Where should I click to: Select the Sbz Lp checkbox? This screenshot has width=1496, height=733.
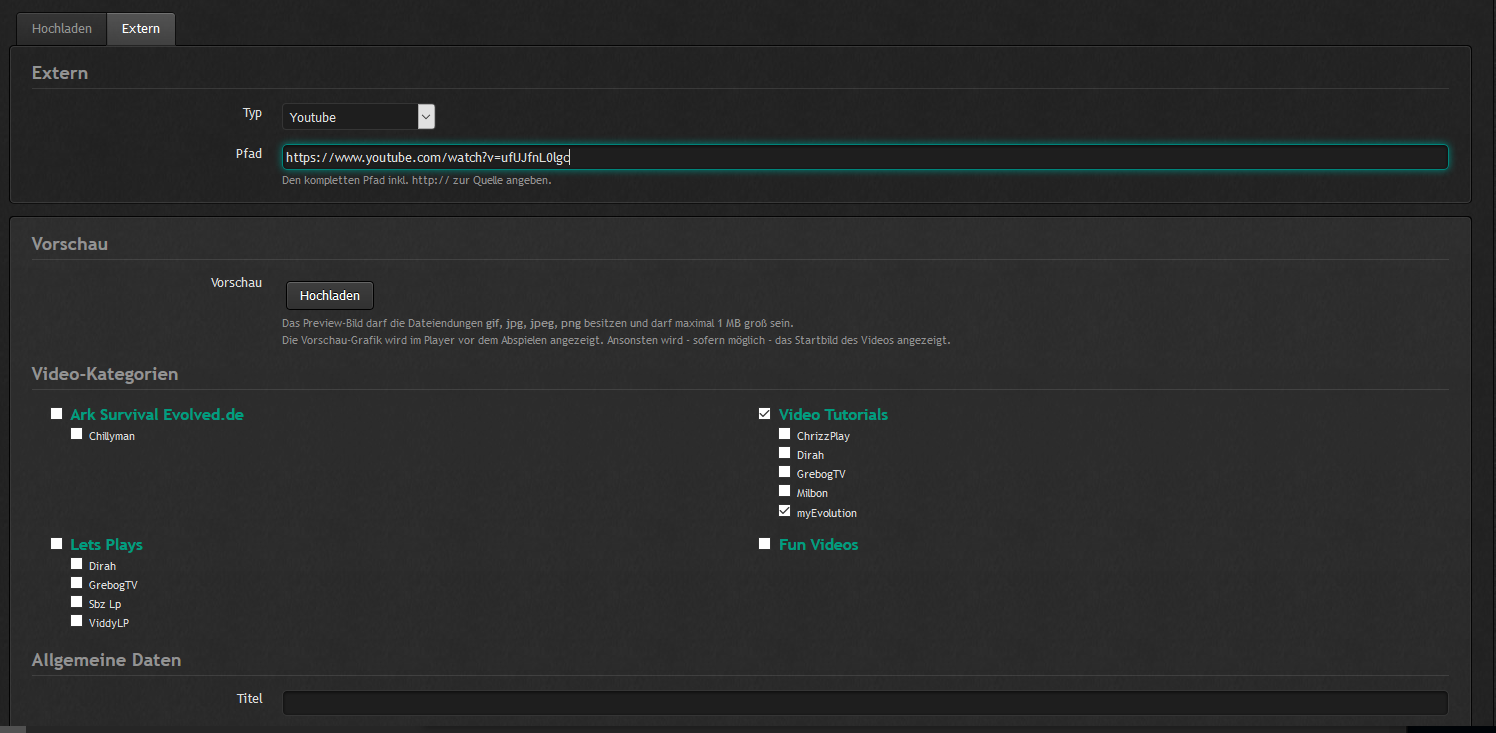click(77, 602)
